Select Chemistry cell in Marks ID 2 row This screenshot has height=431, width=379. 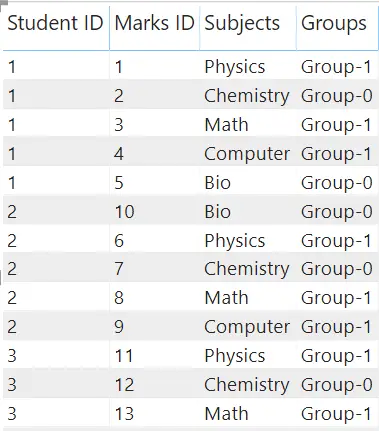click(x=247, y=96)
